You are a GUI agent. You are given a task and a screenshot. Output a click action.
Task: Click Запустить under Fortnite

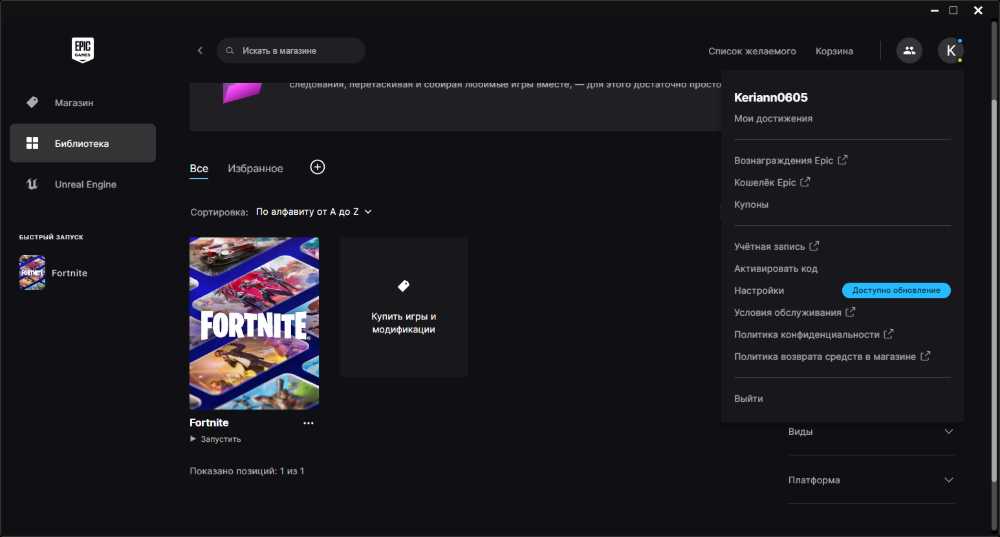[x=215, y=439]
